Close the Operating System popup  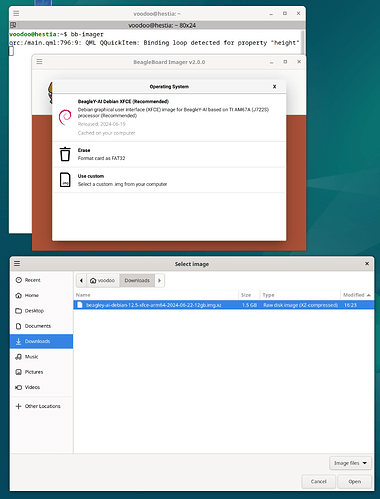pos(274,87)
